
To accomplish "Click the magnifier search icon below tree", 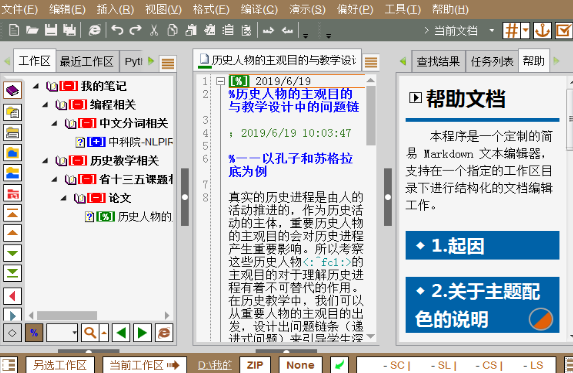I will tap(90, 333).
